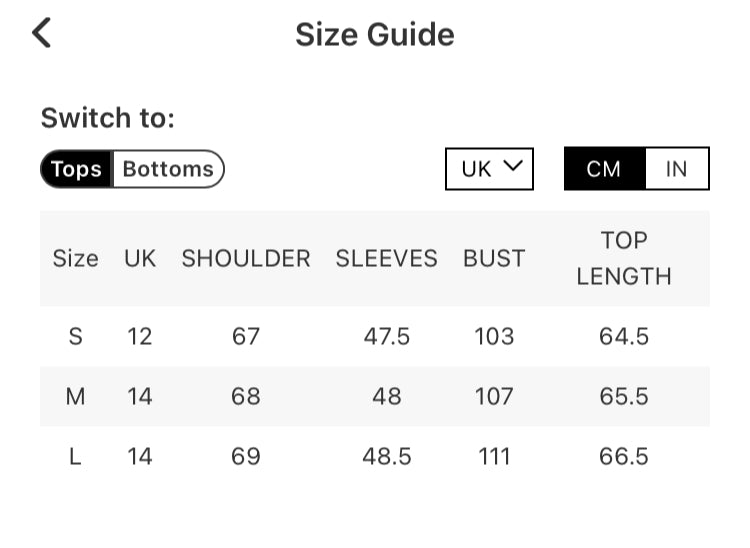The height and width of the screenshot is (548, 750).
Task: Click the Size Guide title
Action: pos(375,35)
